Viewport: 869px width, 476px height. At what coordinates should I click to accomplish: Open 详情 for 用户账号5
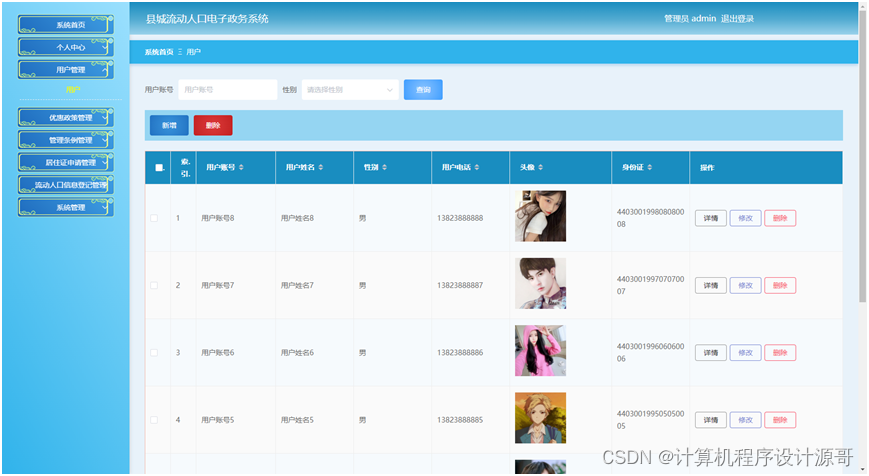coord(710,420)
